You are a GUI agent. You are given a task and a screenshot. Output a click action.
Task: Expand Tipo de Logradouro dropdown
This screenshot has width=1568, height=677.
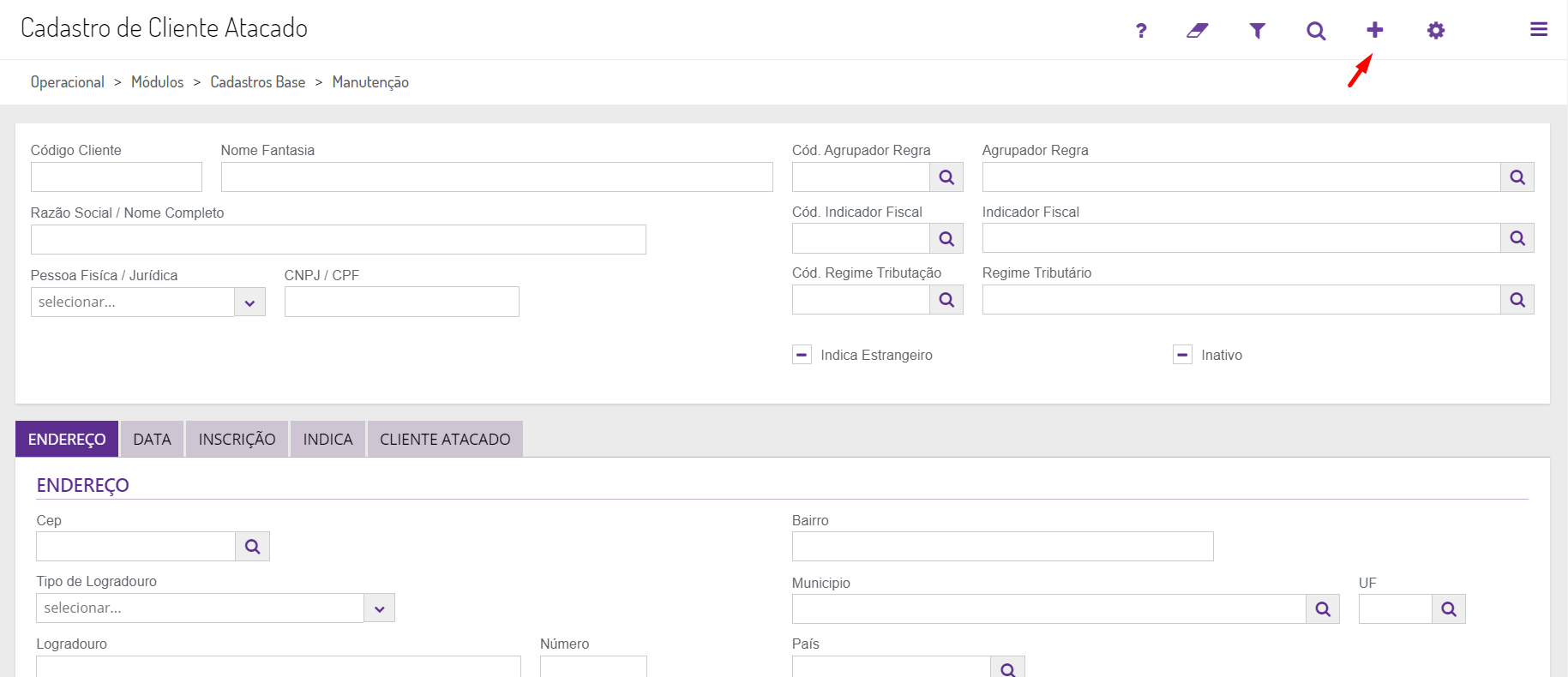[x=379, y=608]
